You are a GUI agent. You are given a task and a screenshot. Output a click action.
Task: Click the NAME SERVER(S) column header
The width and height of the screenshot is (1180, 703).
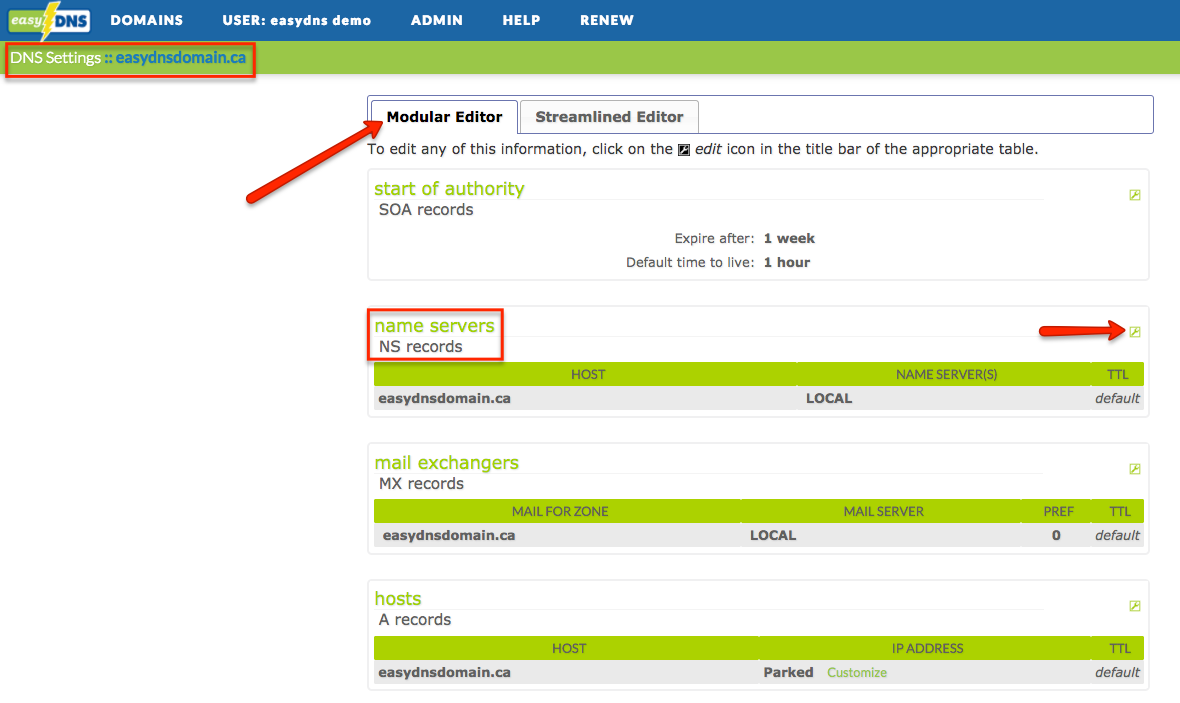click(946, 374)
